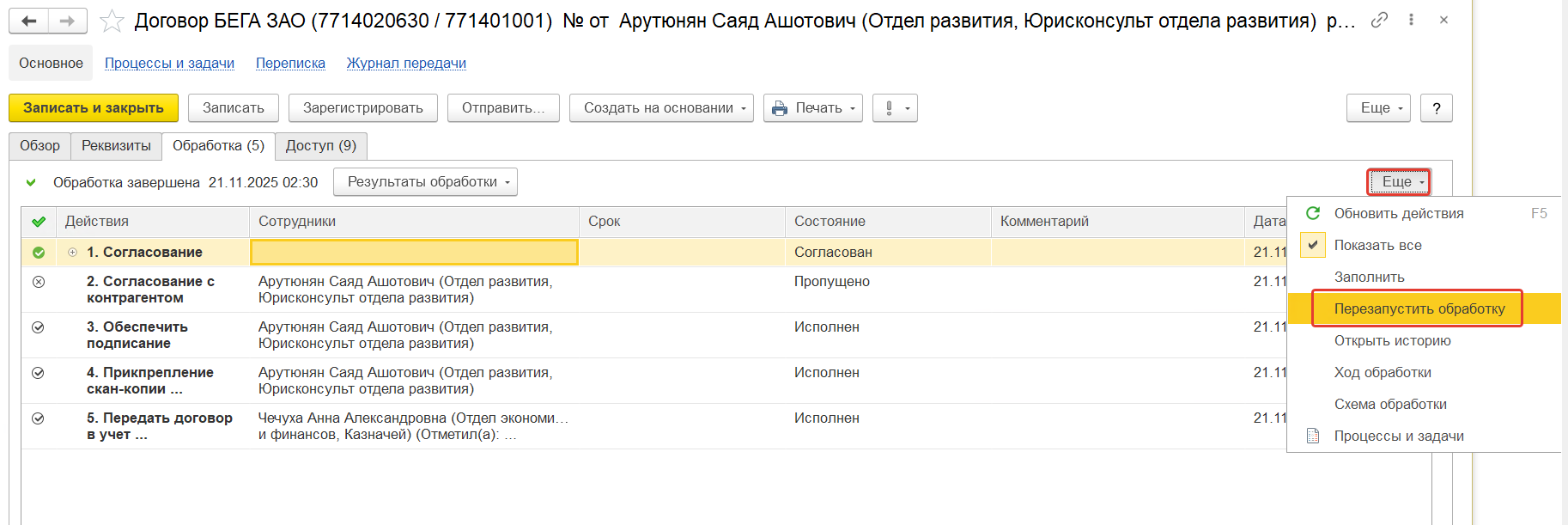Image resolution: width=1568 pixels, height=525 pixels.
Task: Open the three-dots window menu
Action: [1411, 20]
